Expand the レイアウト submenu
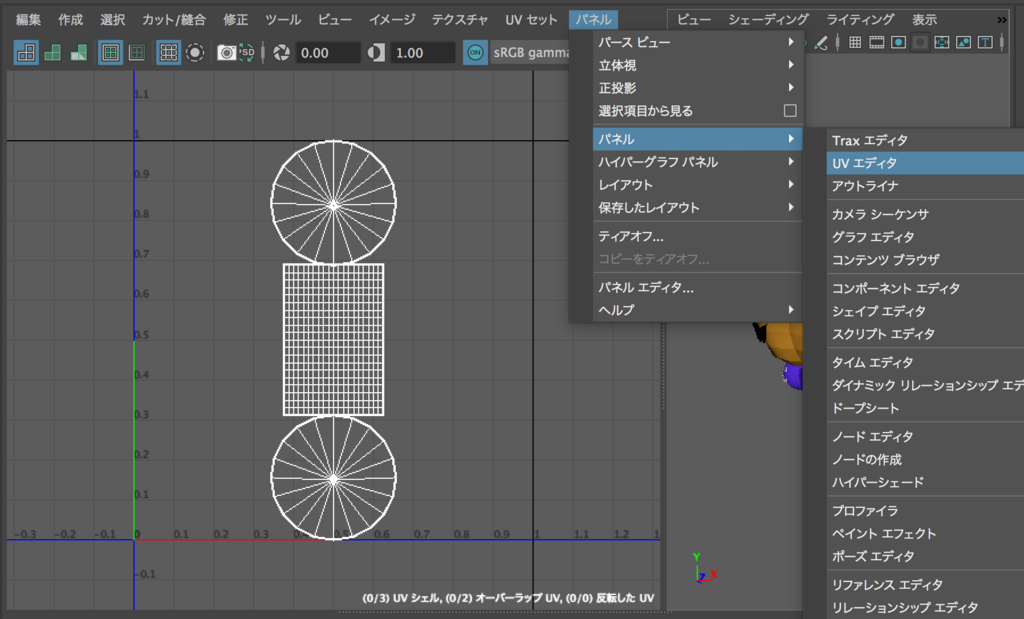Screen dimensions: 1024x619 click(697, 184)
